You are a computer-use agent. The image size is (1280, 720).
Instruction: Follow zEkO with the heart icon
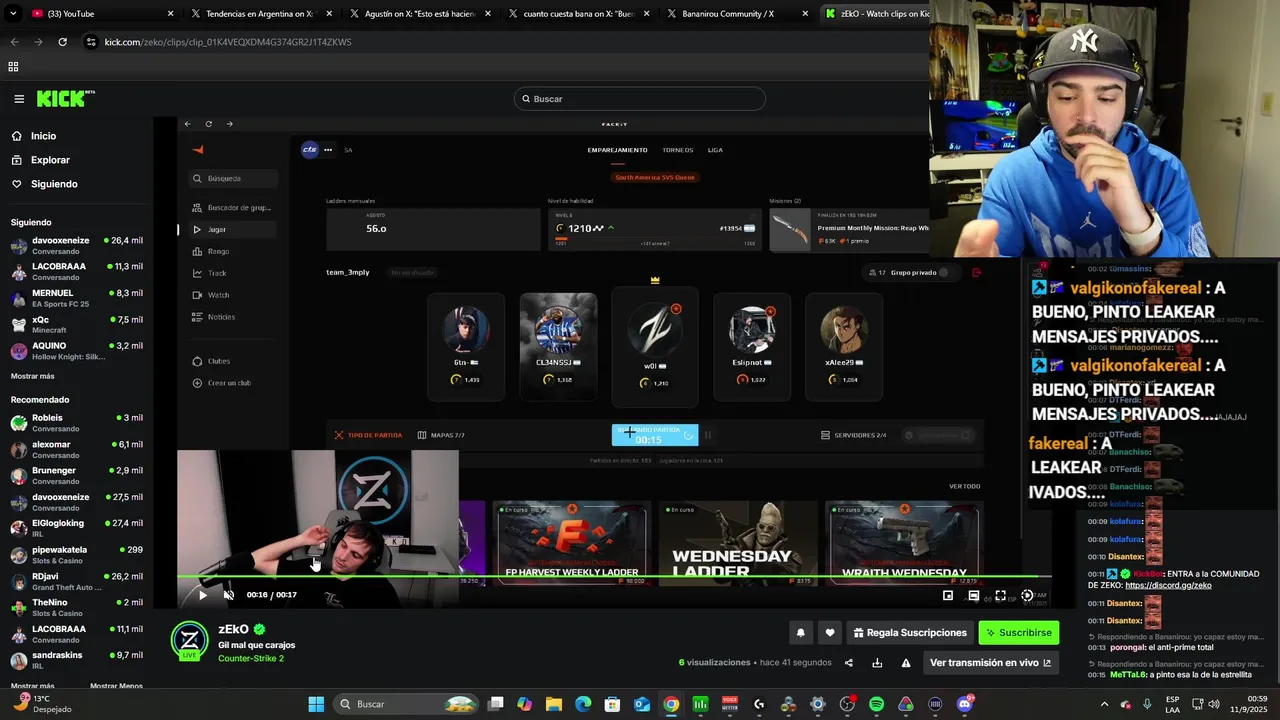[829, 632]
